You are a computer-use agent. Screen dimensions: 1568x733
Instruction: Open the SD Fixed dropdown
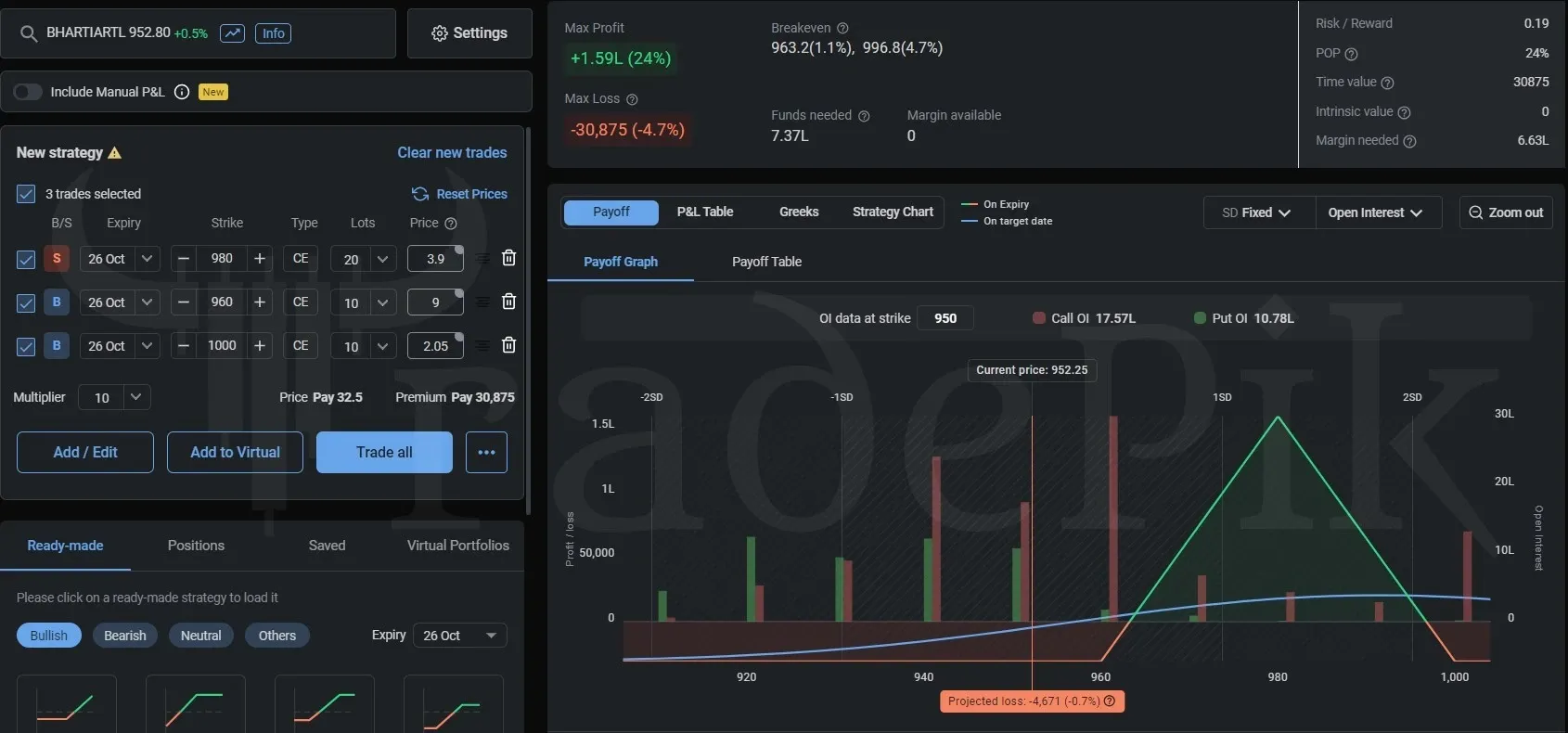point(1258,212)
